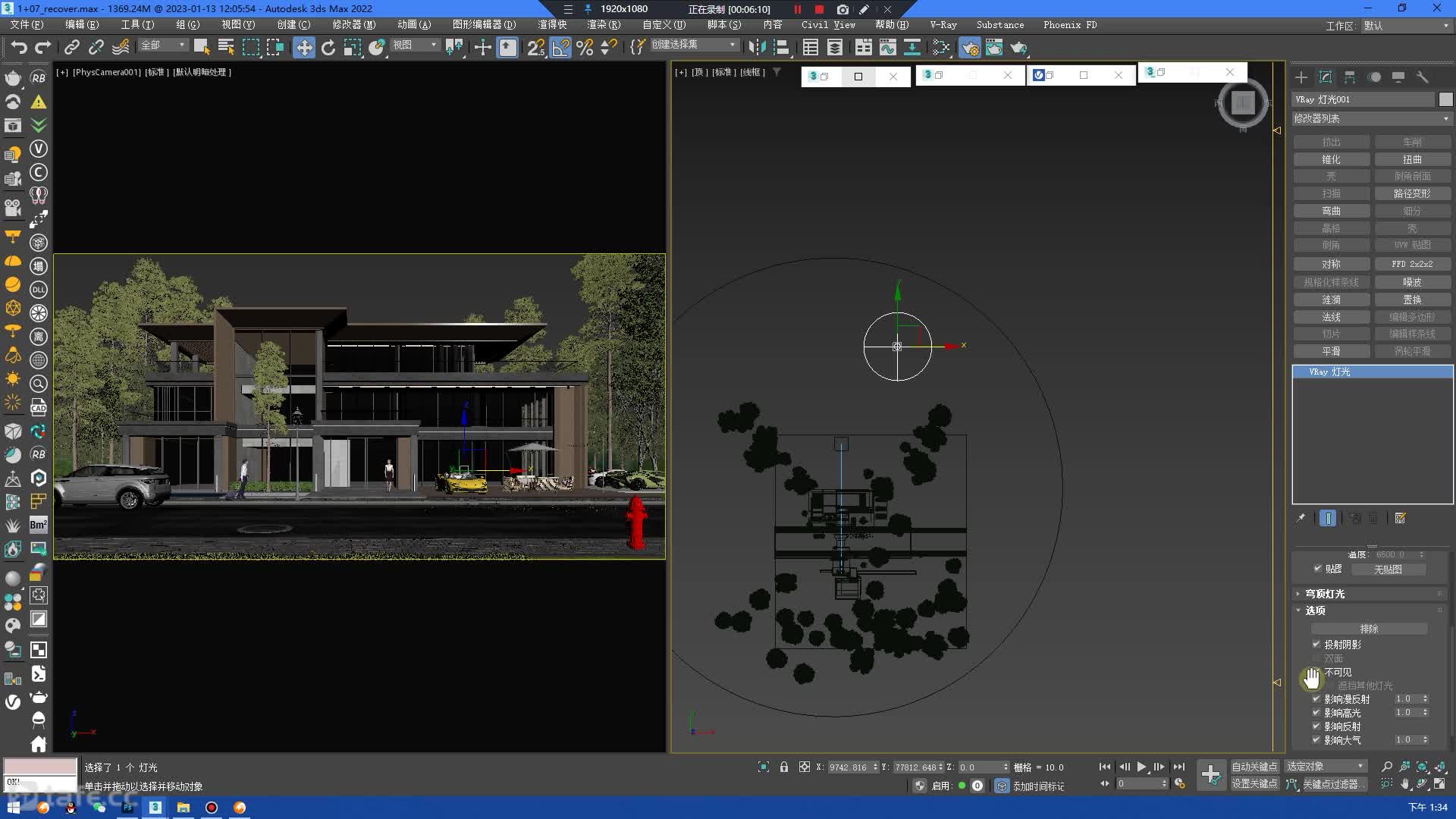Open the Phoenix FD menu
Image resolution: width=1456 pixels, height=819 pixels.
(x=1069, y=24)
